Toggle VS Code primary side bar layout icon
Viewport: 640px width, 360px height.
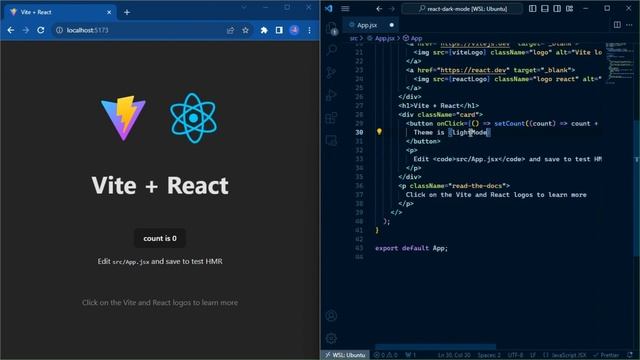(532, 9)
